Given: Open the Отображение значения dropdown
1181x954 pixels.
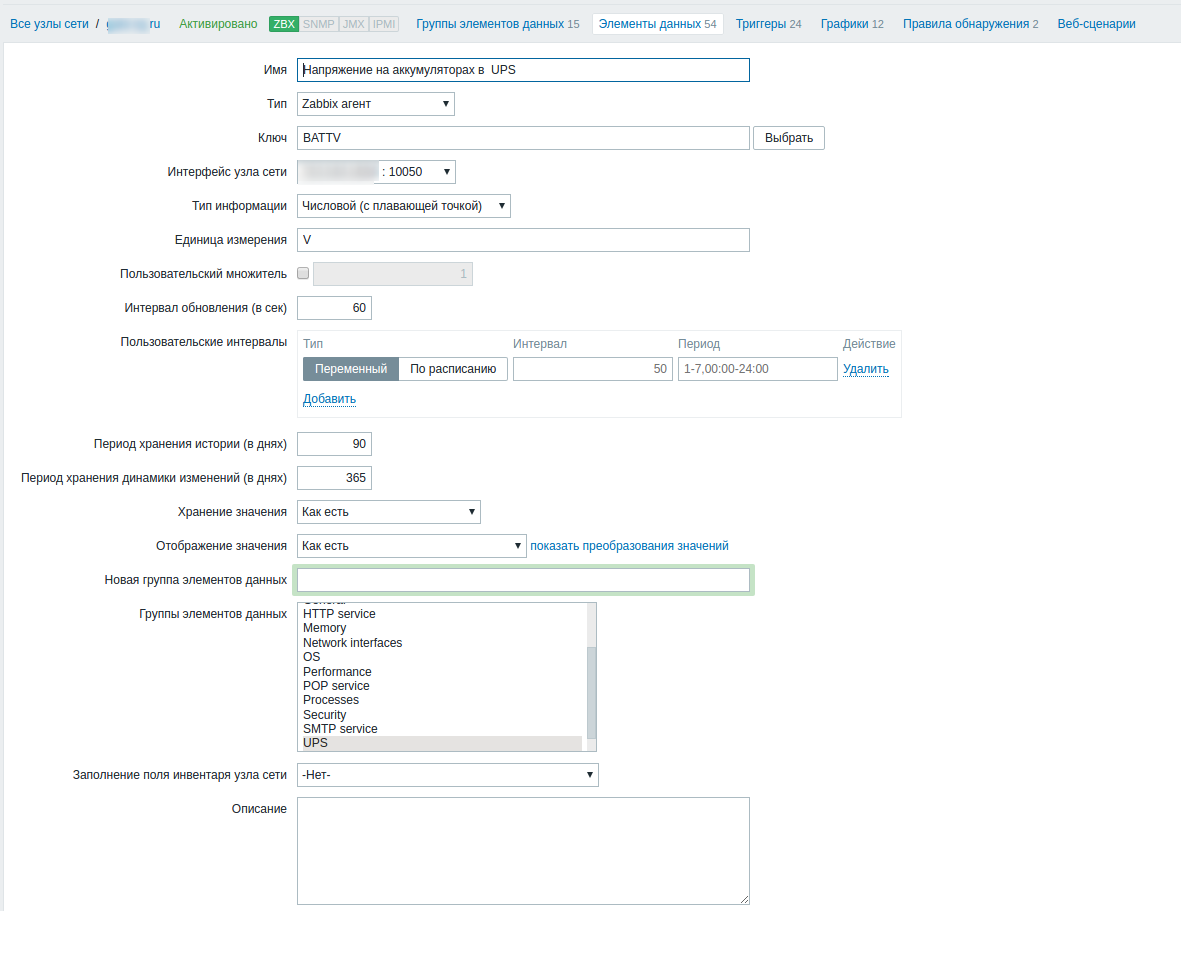Looking at the screenshot, I should (x=411, y=545).
